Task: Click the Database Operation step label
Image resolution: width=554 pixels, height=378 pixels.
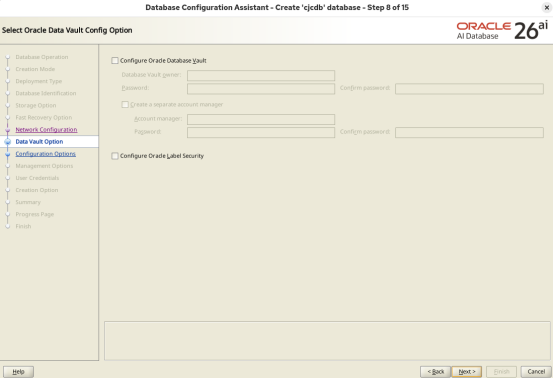Action: pyautogui.click(x=42, y=57)
